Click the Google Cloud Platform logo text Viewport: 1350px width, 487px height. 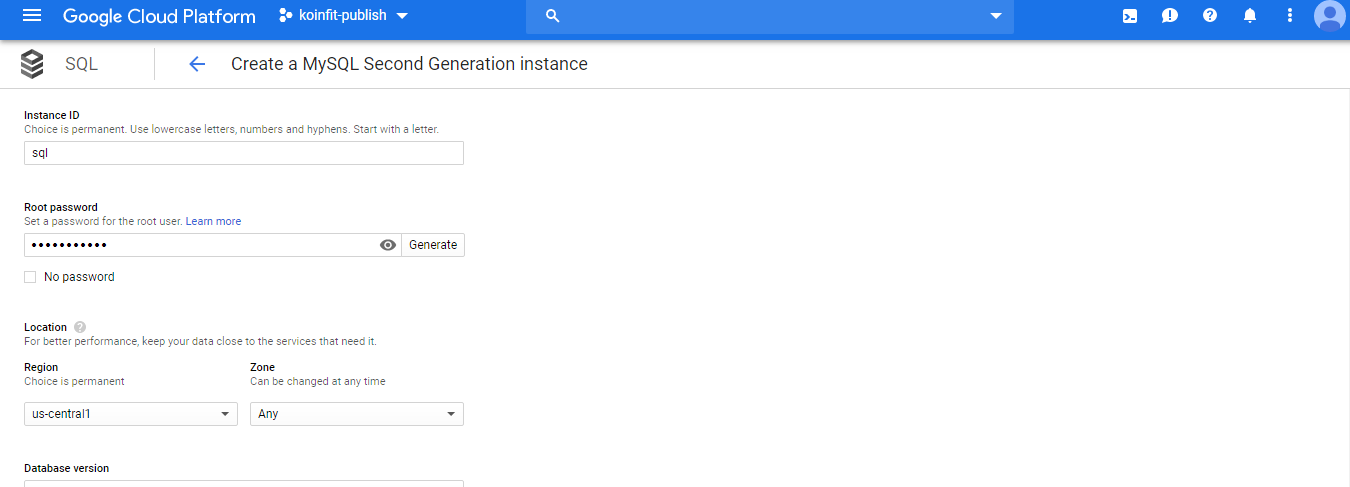159,16
